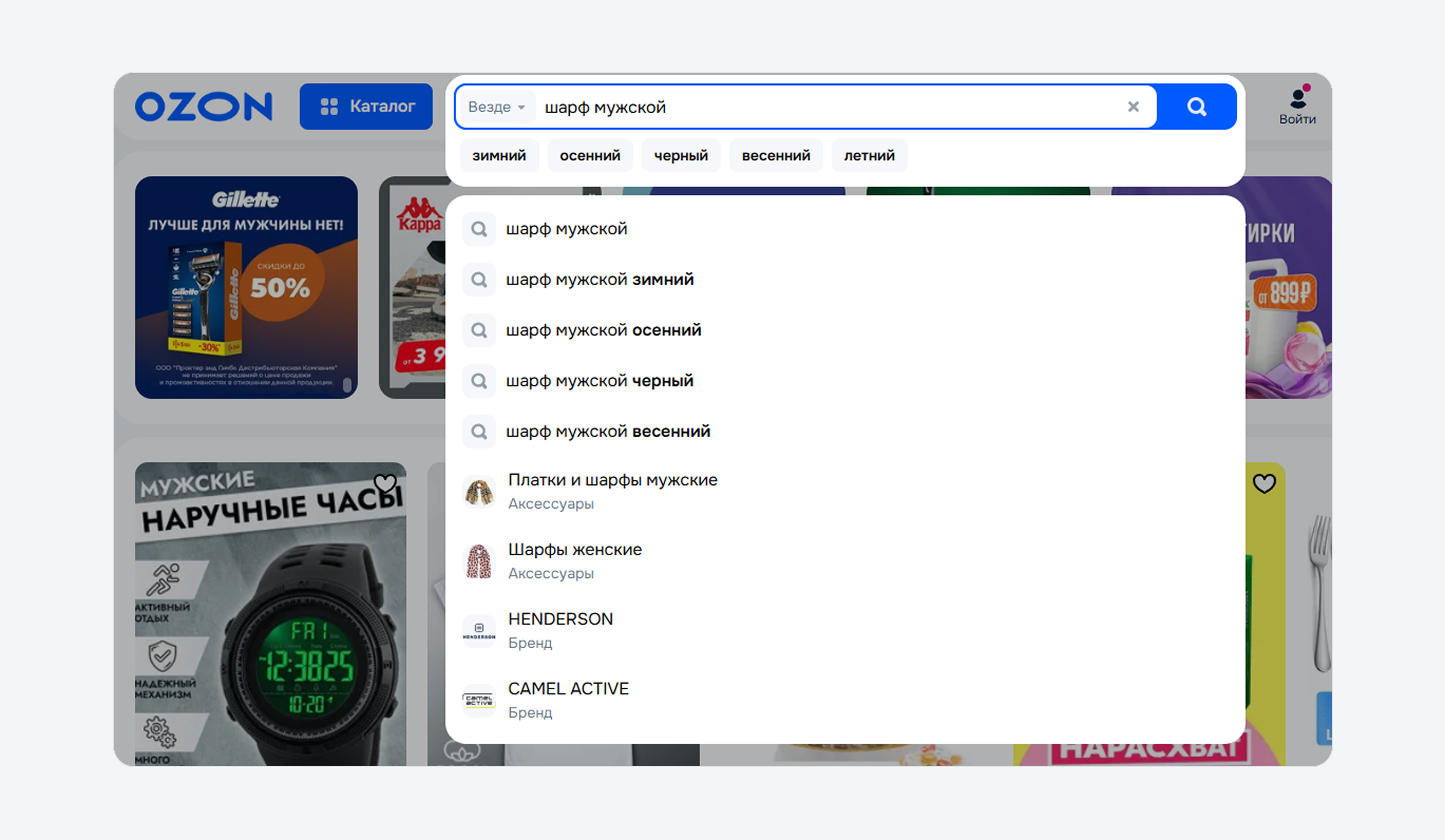Click the OZON logo

click(x=204, y=107)
